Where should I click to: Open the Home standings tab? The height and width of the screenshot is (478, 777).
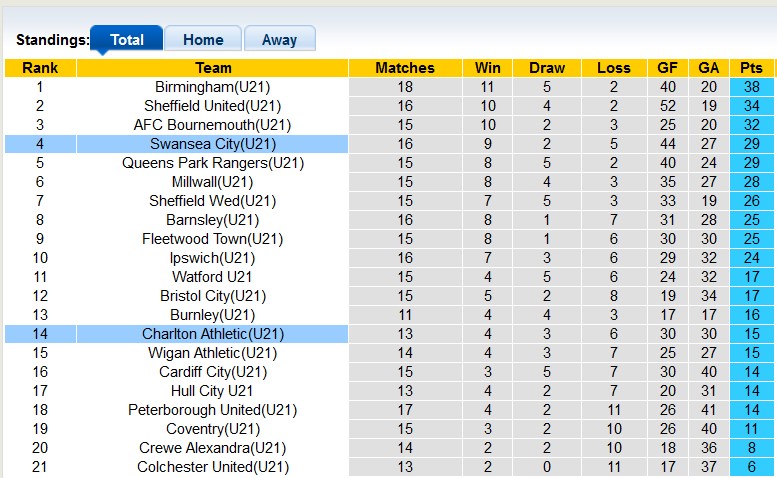pos(203,40)
